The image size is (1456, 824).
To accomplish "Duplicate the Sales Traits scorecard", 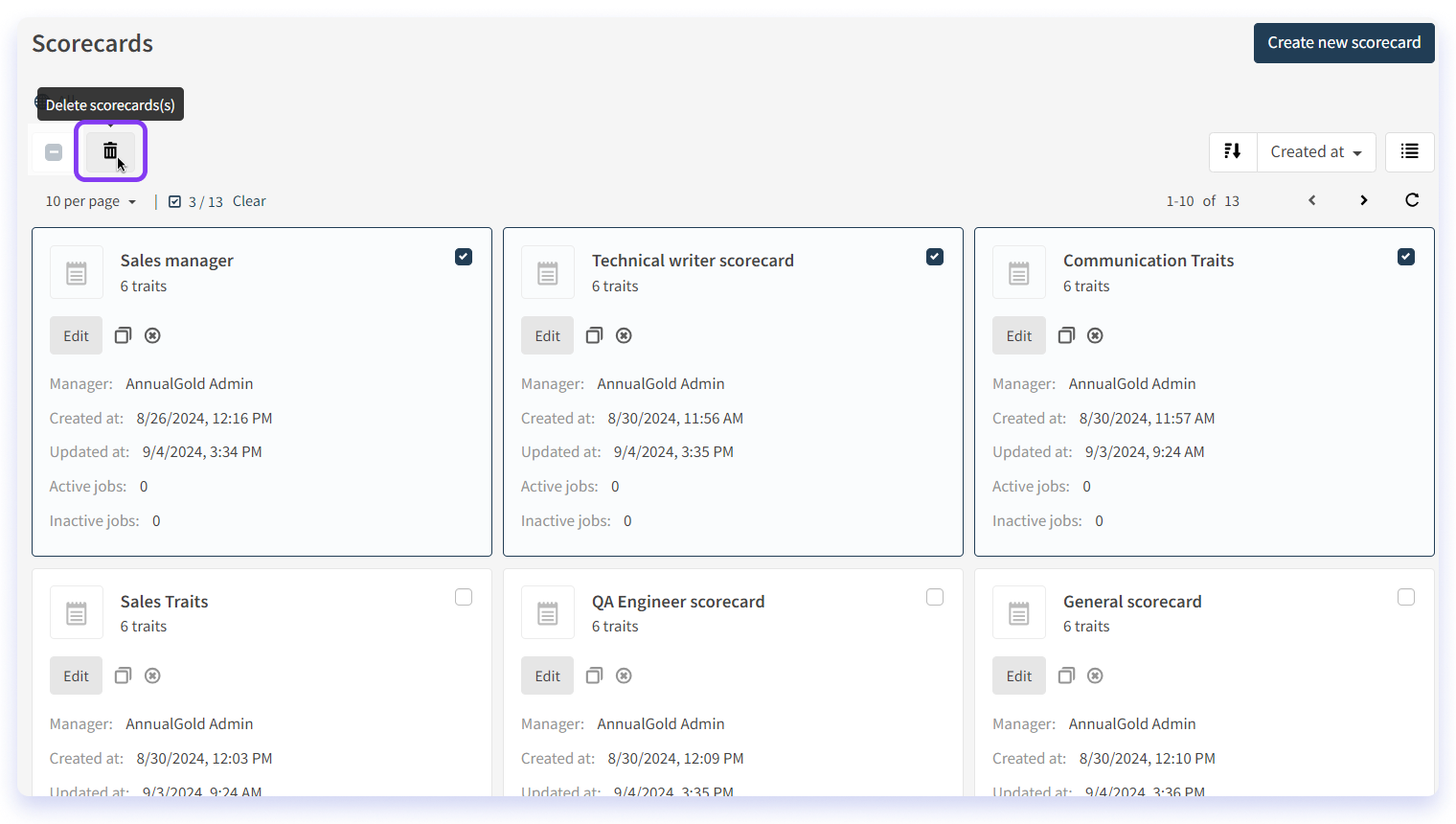I will coord(123,675).
